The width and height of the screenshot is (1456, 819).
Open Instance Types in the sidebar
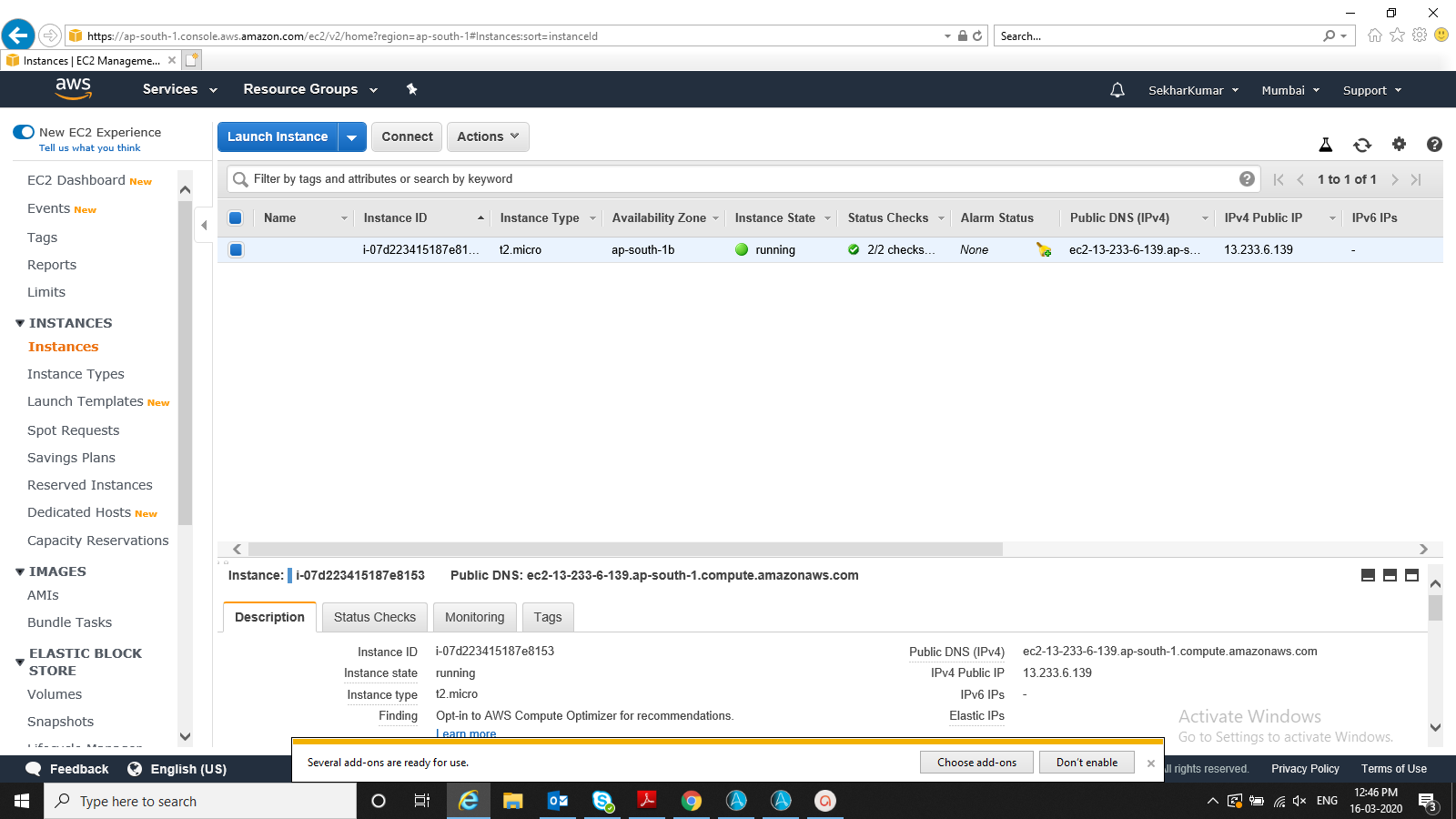tap(76, 374)
